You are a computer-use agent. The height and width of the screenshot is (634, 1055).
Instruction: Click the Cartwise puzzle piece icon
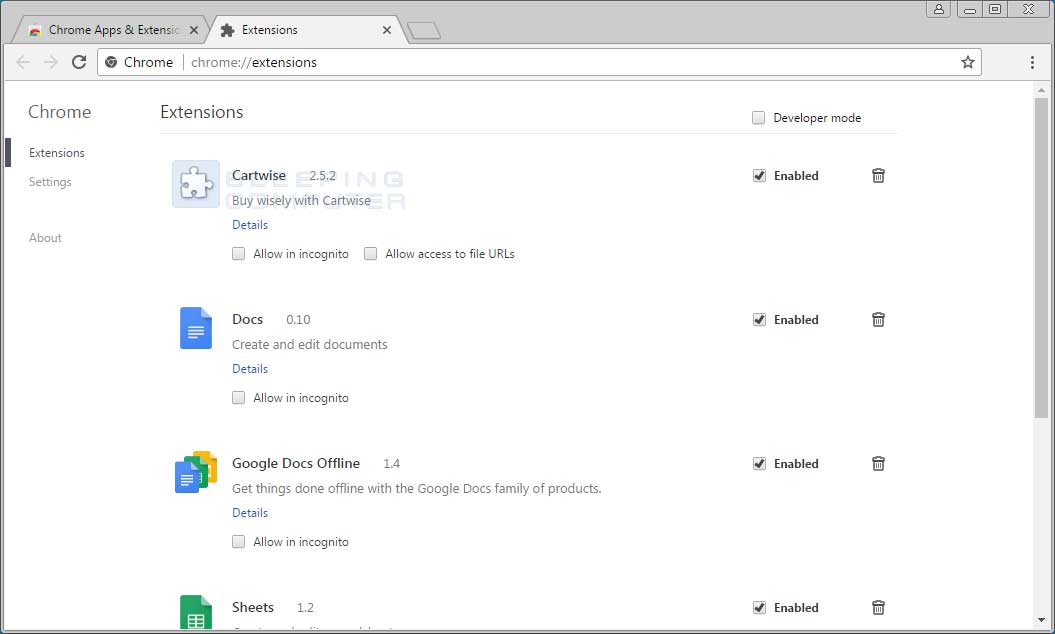pyautogui.click(x=196, y=184)
